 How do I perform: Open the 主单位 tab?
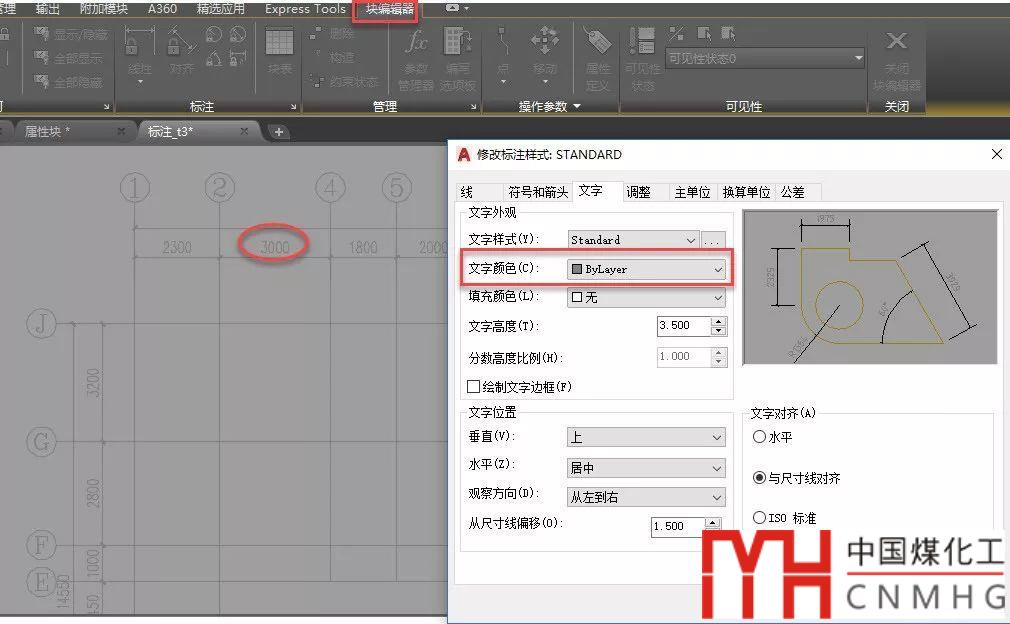point(692,191)
